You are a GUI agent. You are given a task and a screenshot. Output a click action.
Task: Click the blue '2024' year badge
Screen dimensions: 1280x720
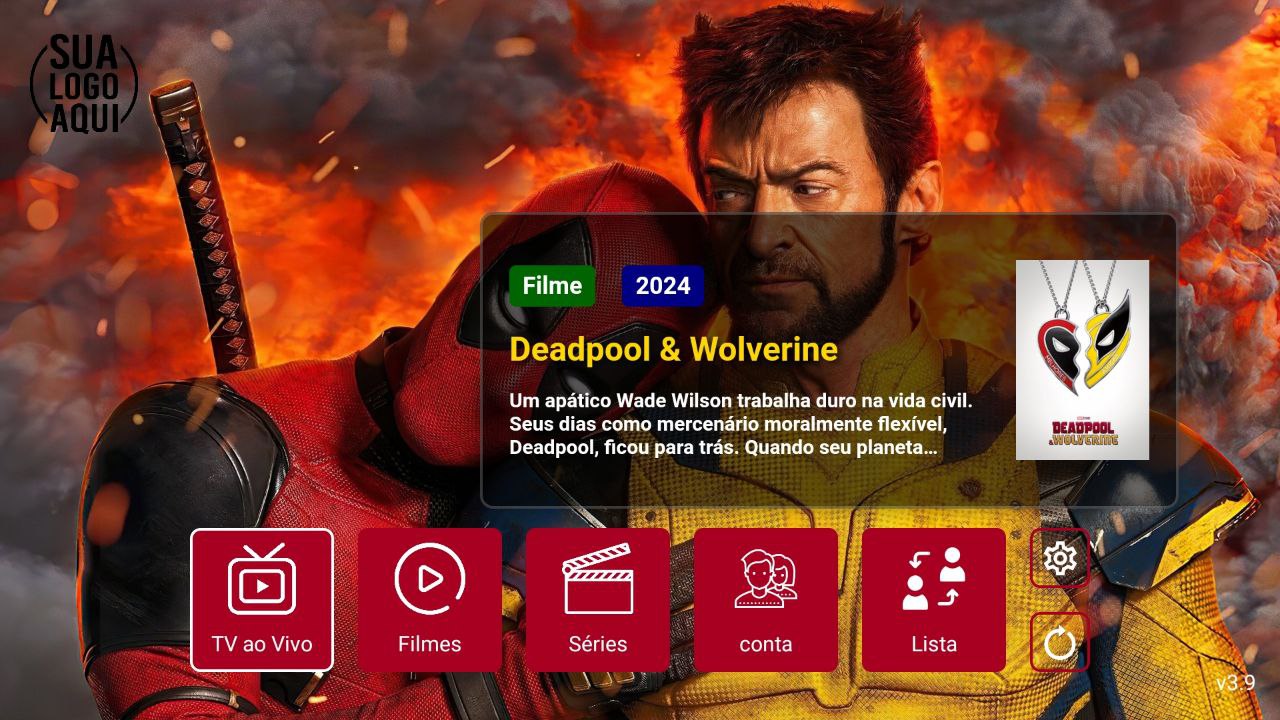[x=663, y=286]
